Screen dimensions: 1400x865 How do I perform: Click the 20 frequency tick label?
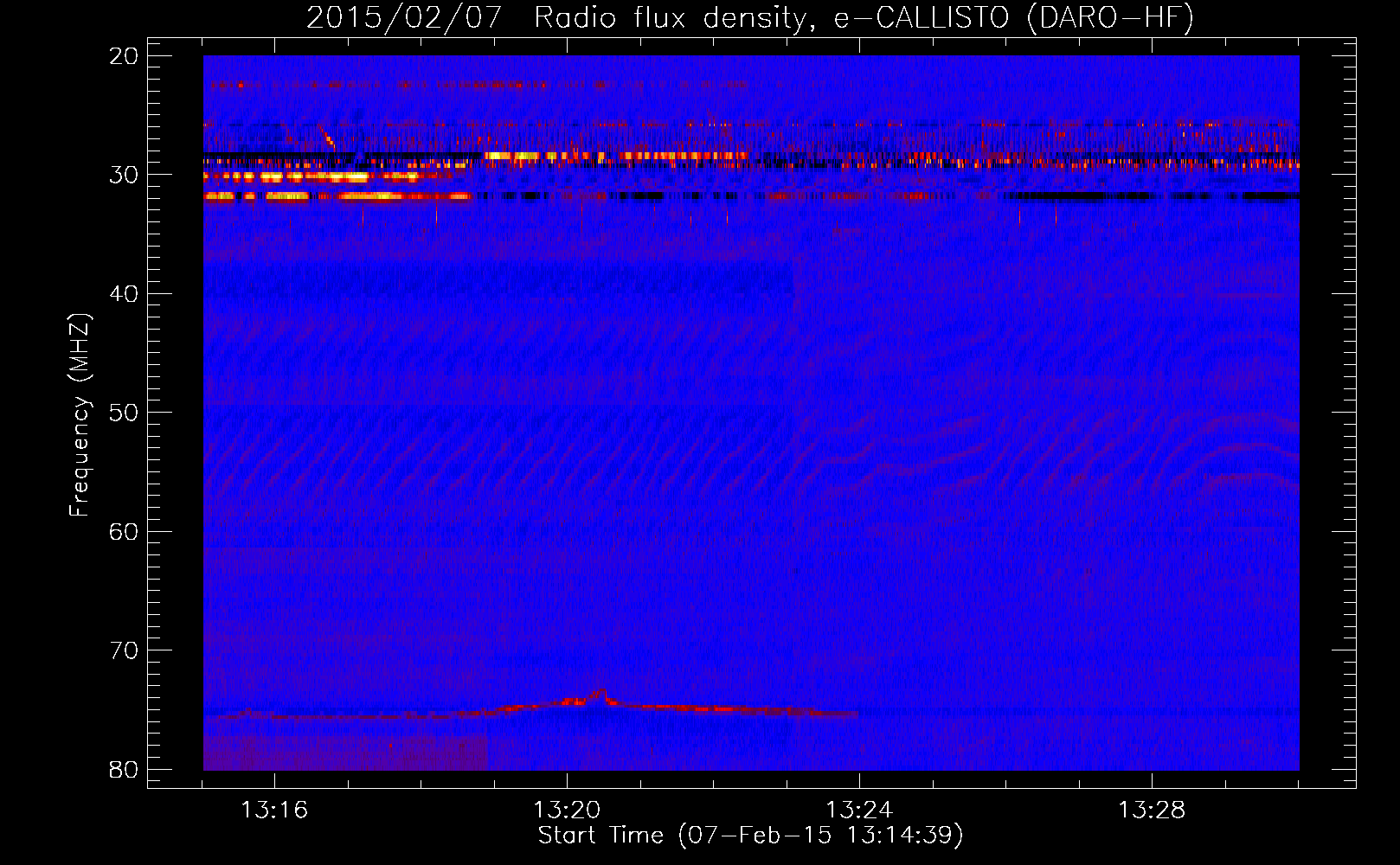coord(124,56)
